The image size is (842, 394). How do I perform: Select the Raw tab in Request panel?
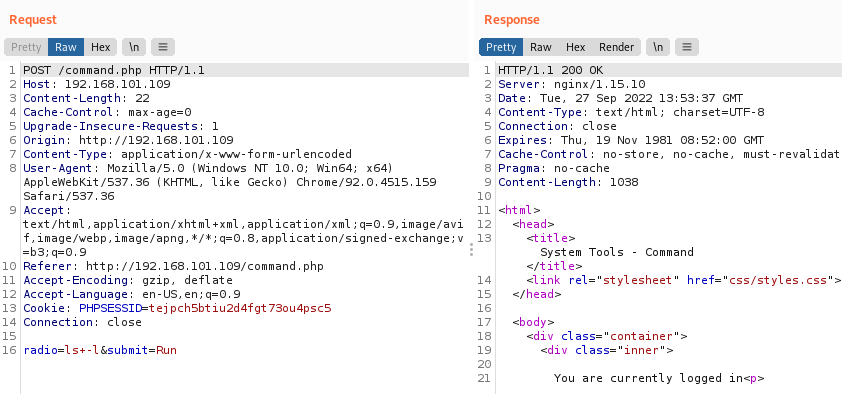tap(66, 47)
